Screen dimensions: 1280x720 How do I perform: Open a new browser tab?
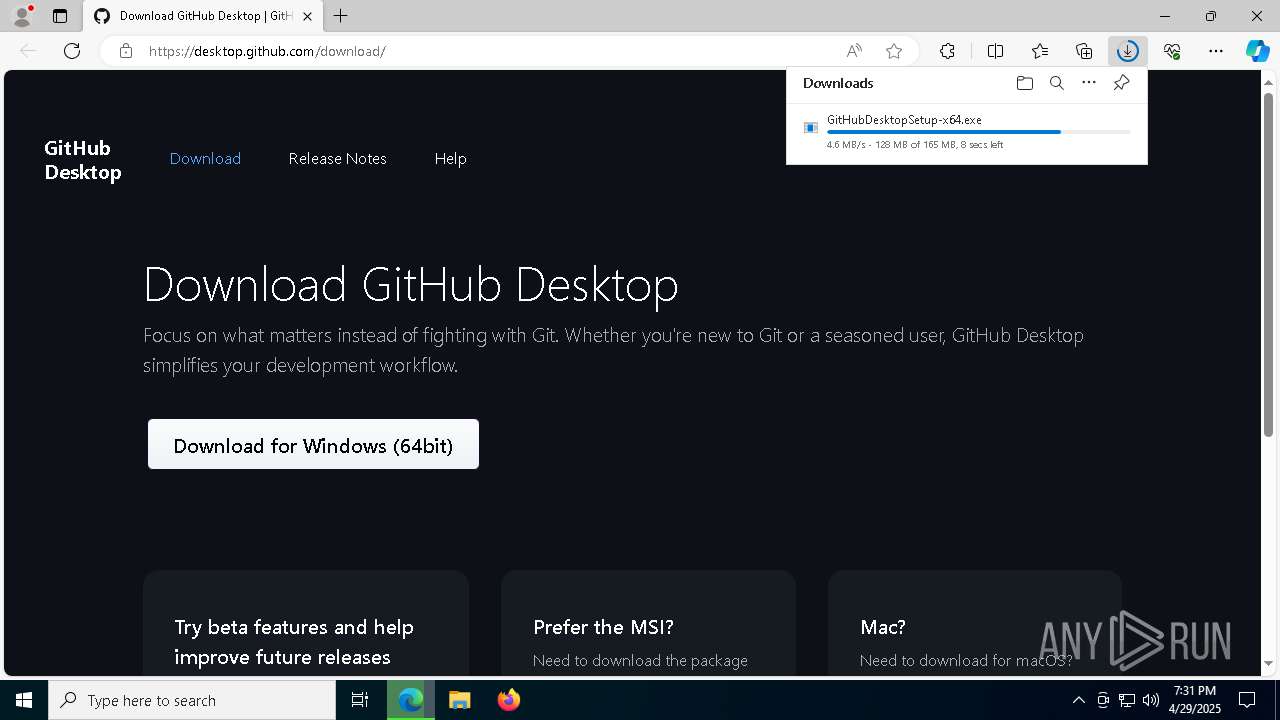click(341, 16)
